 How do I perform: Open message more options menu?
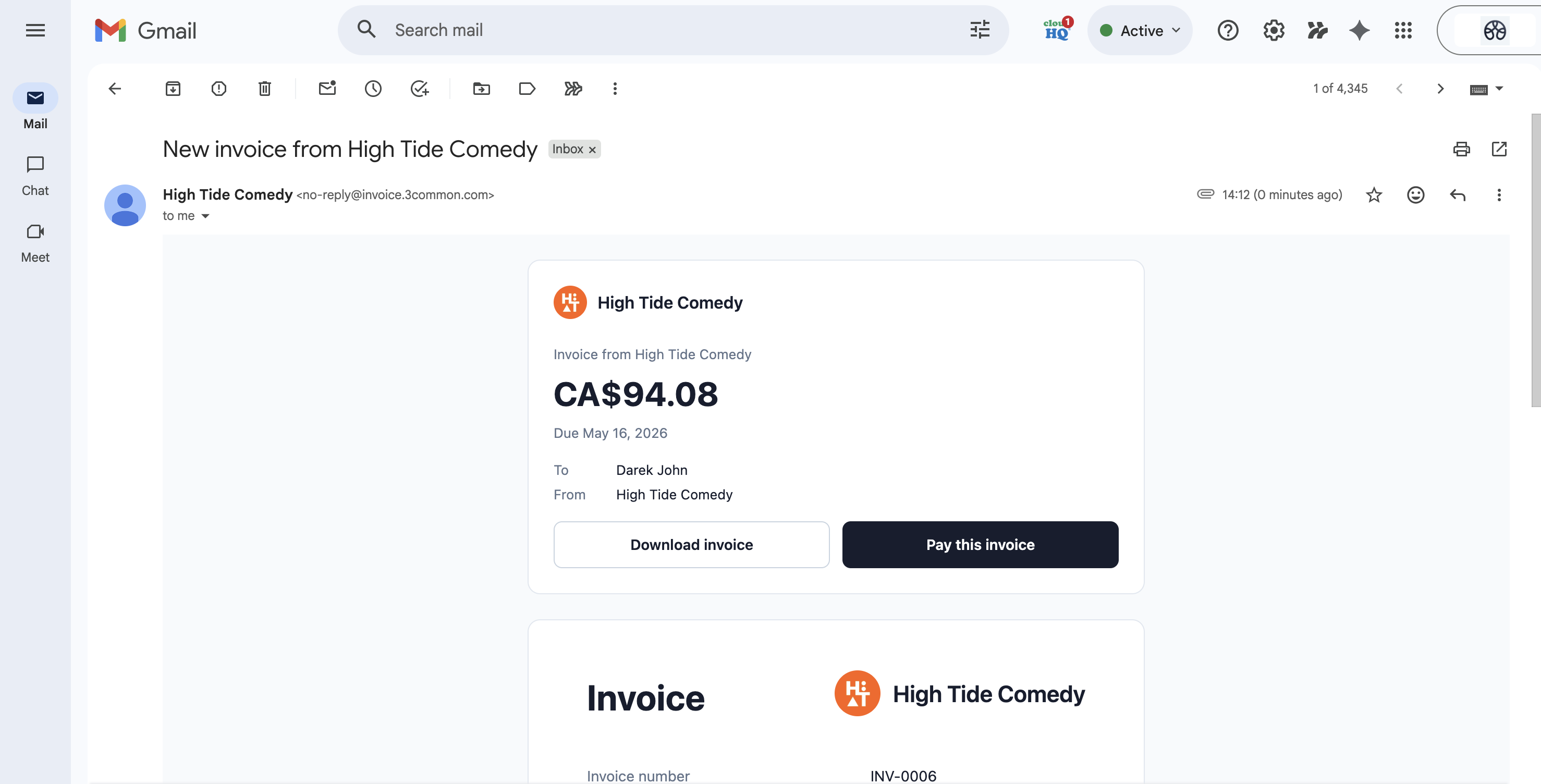click(x=1499, y=195)
